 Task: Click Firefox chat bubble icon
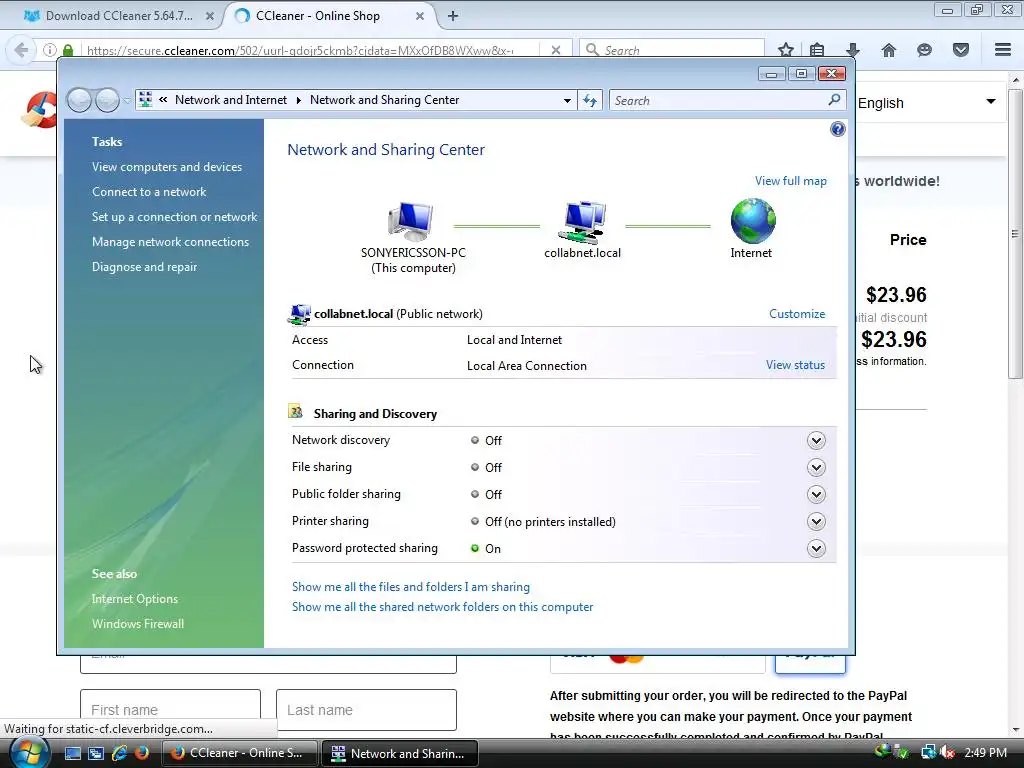coord(924,50)
